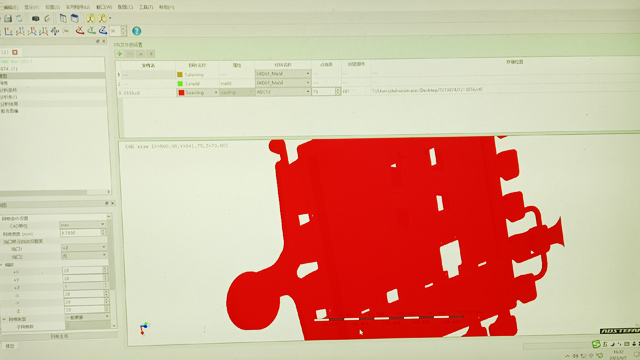Click the float icon of the upper left panel
The image size is (640, 360).
click(98, 41)
